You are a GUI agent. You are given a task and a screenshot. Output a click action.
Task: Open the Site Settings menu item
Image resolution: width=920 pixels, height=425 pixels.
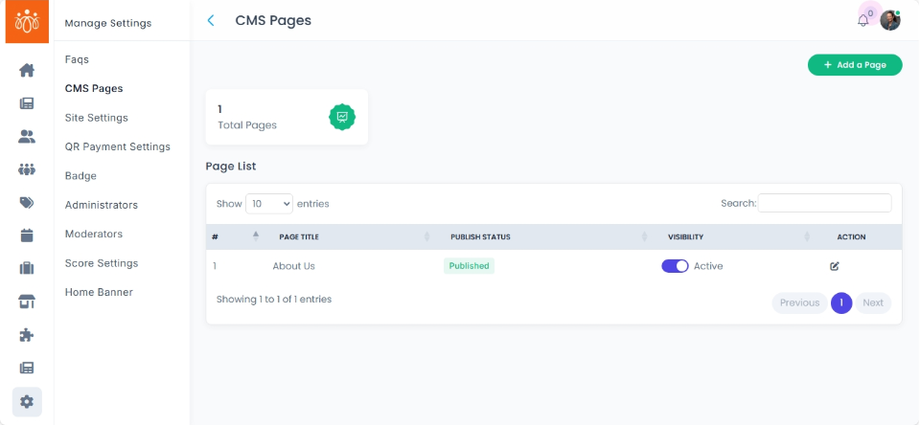96,118
